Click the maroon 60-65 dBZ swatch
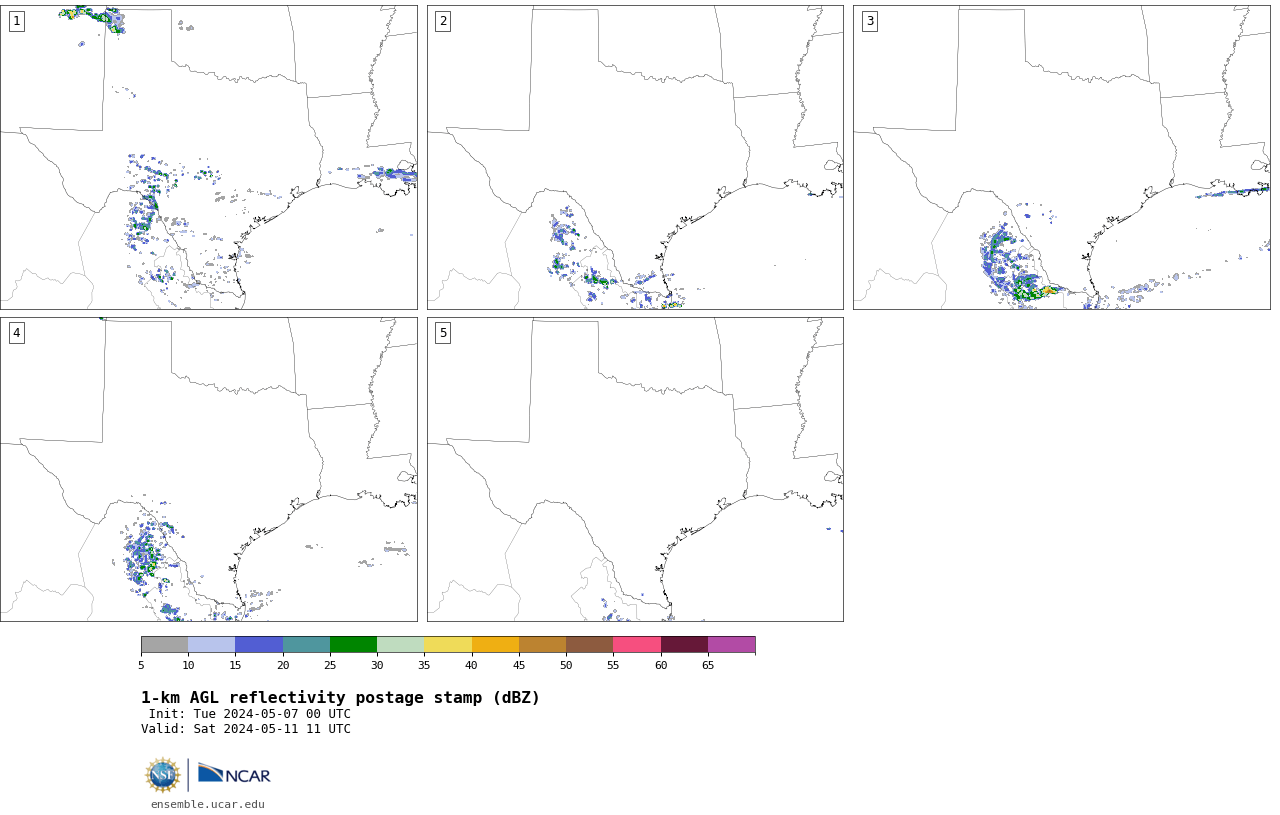This screenshot has height=815, width=1280. (x=684, y=644)
